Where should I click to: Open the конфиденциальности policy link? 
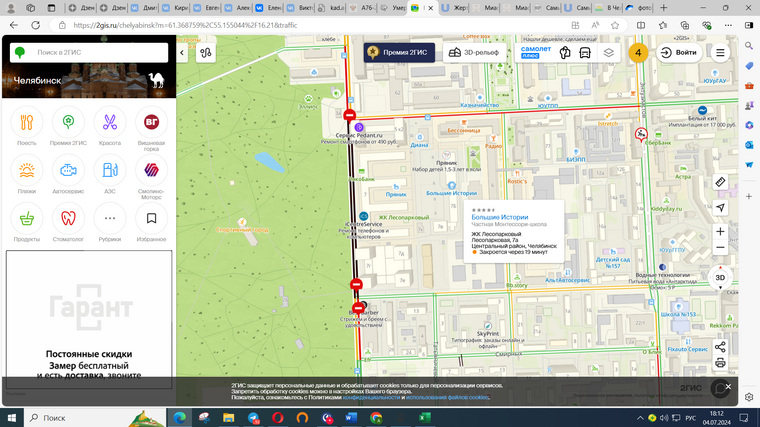pos(371,397)
